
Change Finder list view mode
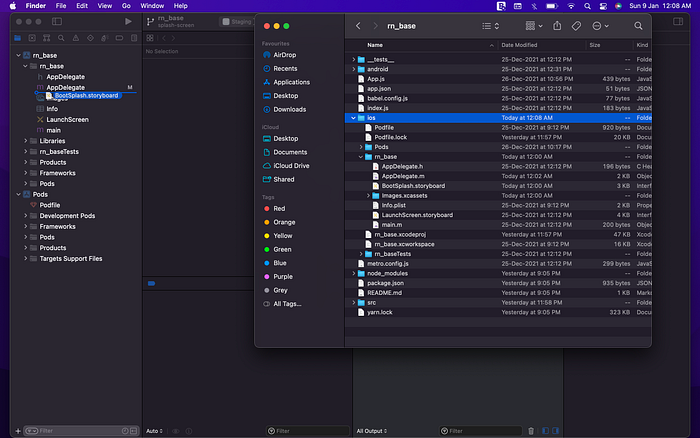(x=490, y=26)
